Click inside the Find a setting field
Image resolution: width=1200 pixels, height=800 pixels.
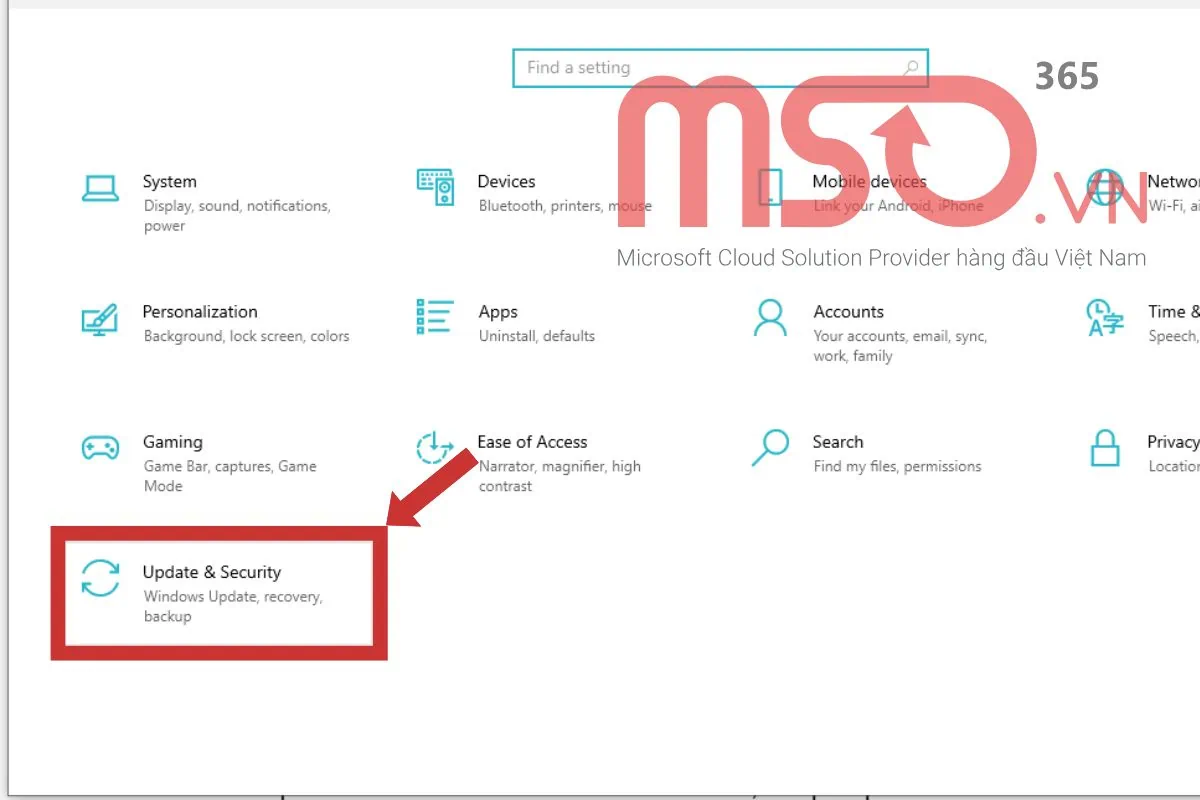650,68
